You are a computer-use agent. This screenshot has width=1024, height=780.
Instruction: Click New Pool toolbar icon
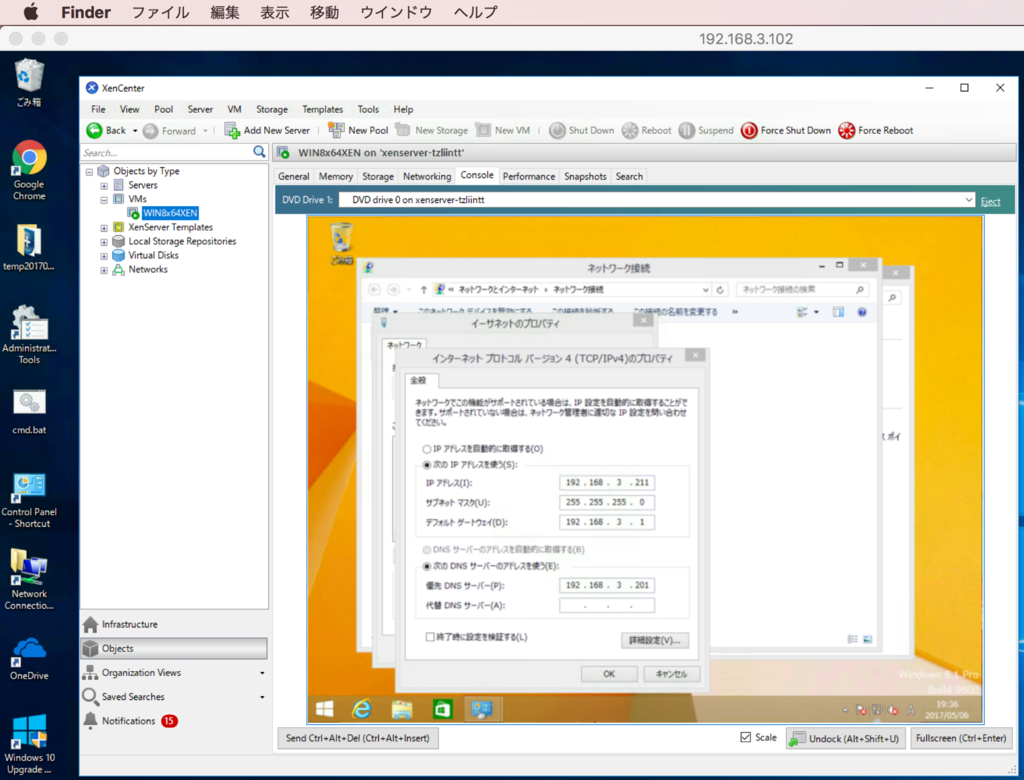click(x=336, y=130)
